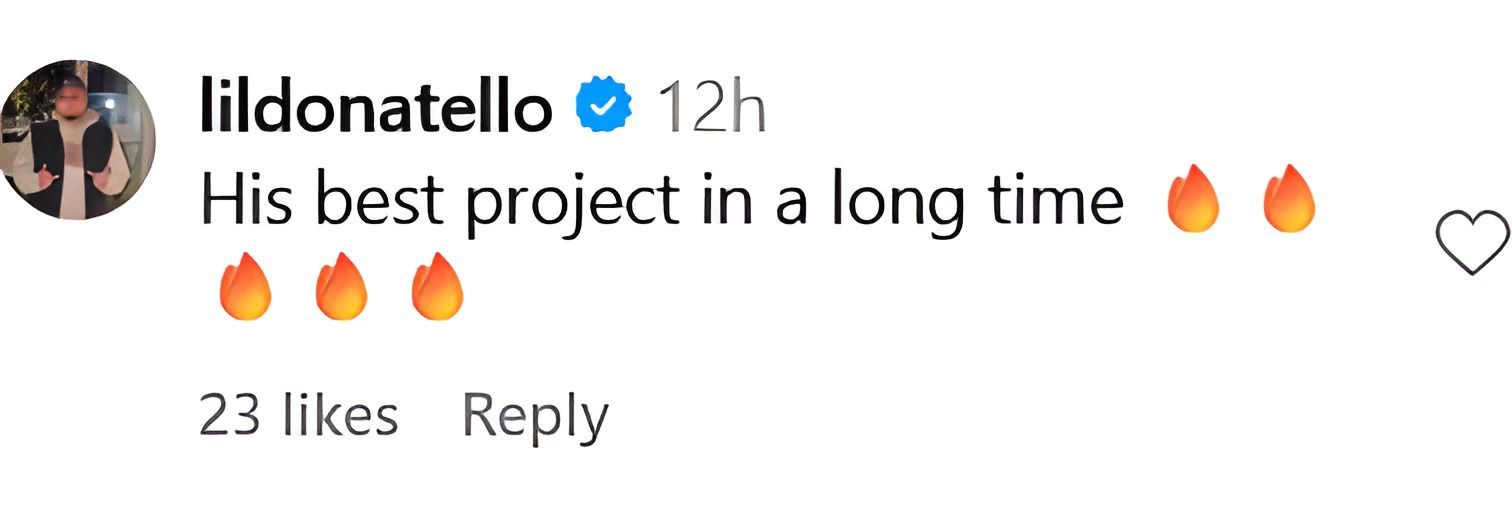Click the word 'His' in the comment
1512x508 pixels.
(x=246, y=202)
